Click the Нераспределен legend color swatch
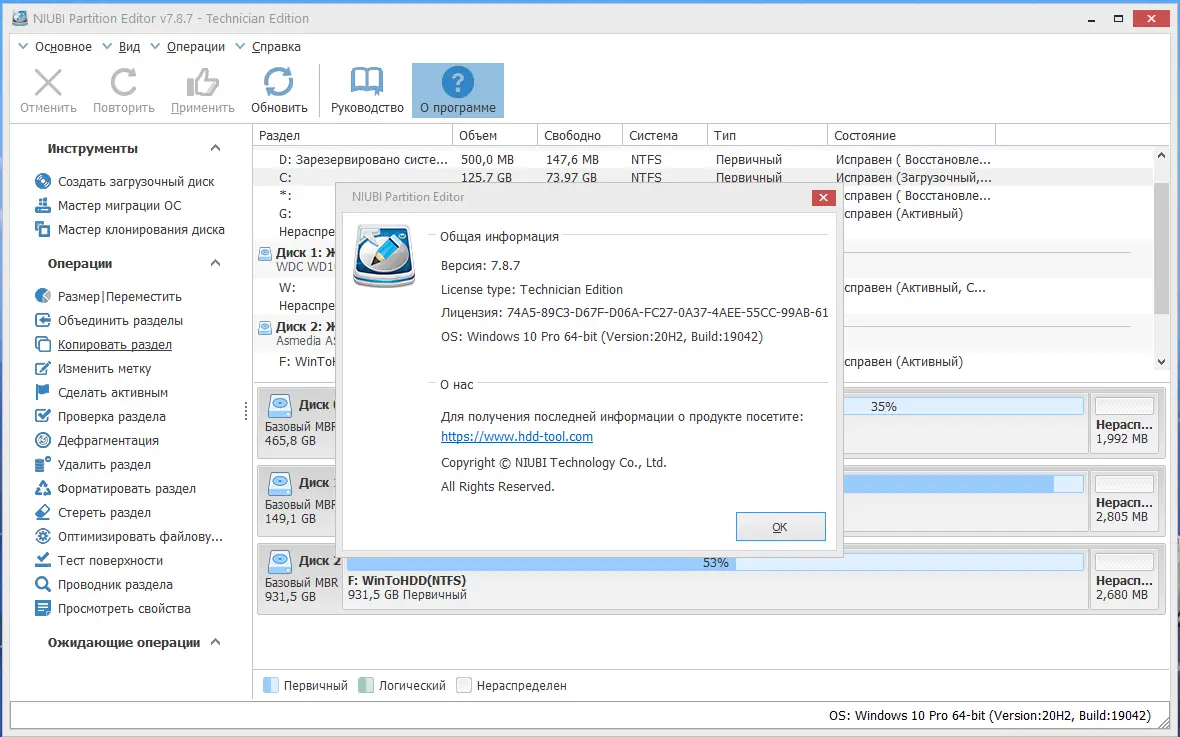The height and width of the screenshot is (737, 1180). pyautogui.click(x=464, y=686)
